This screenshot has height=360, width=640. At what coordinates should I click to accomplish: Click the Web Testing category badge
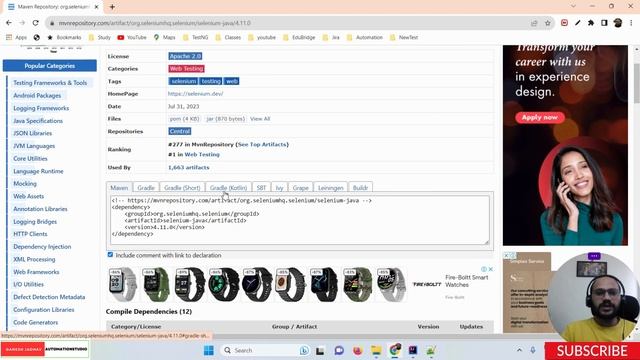[186, 69]
